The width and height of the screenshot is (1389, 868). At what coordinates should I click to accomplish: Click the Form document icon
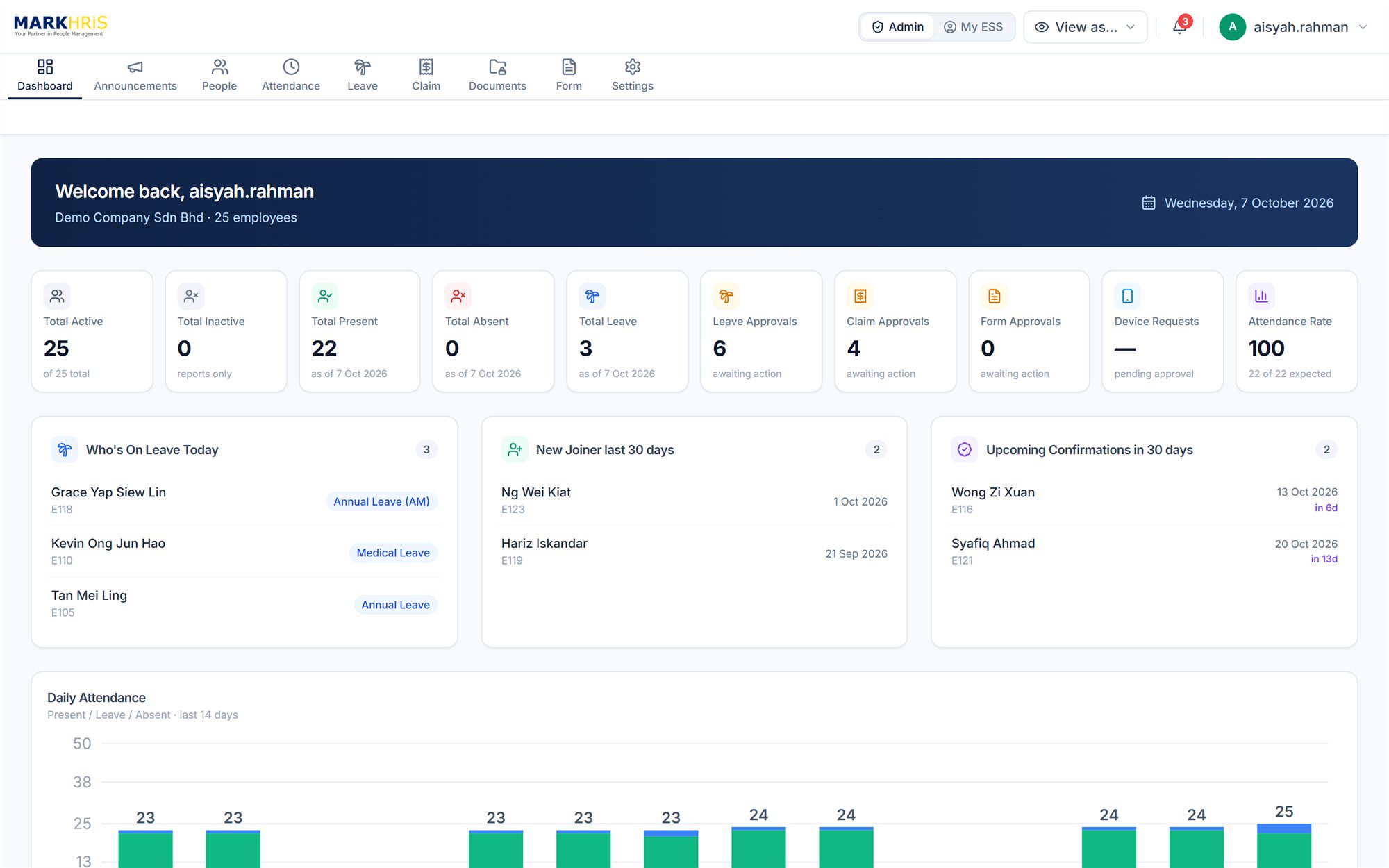click(569, 67)
